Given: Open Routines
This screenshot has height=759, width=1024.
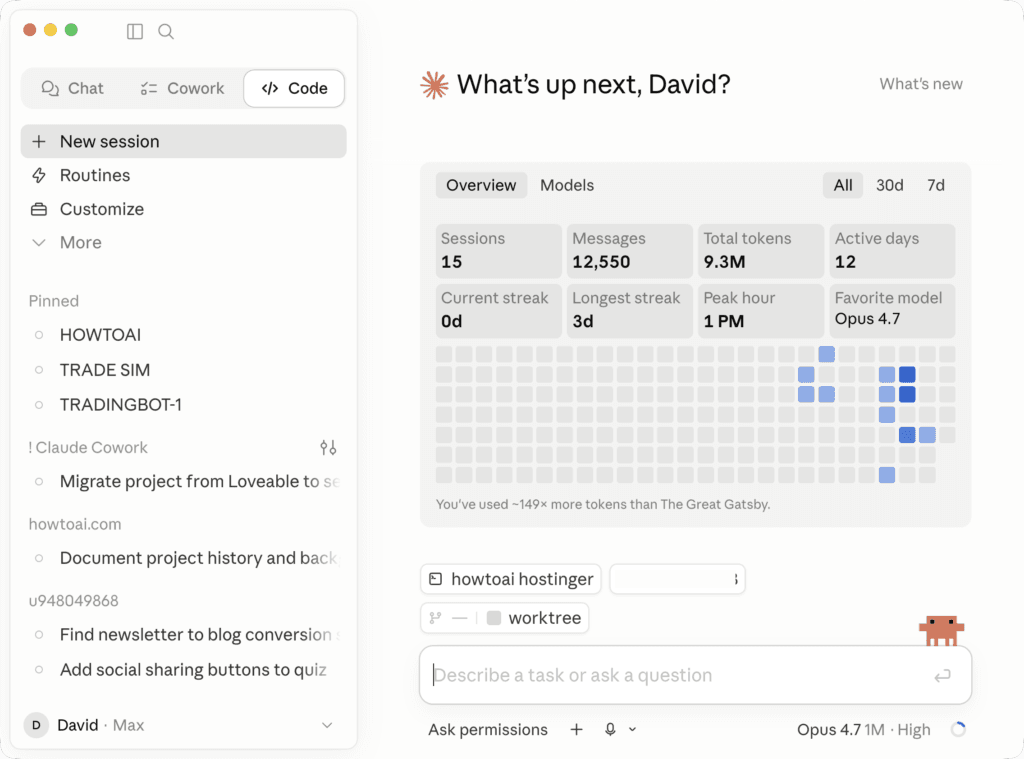Looking at the screenshot, I should (184, 175).
